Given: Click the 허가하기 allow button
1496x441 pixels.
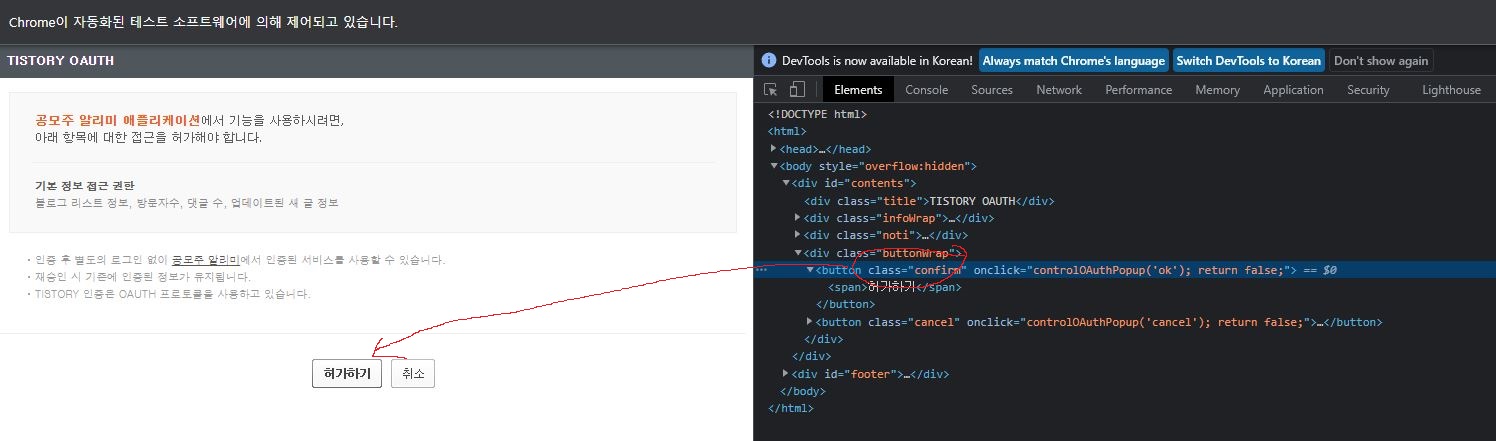Looking at the screenshot, I should click(x=347, y=374).
